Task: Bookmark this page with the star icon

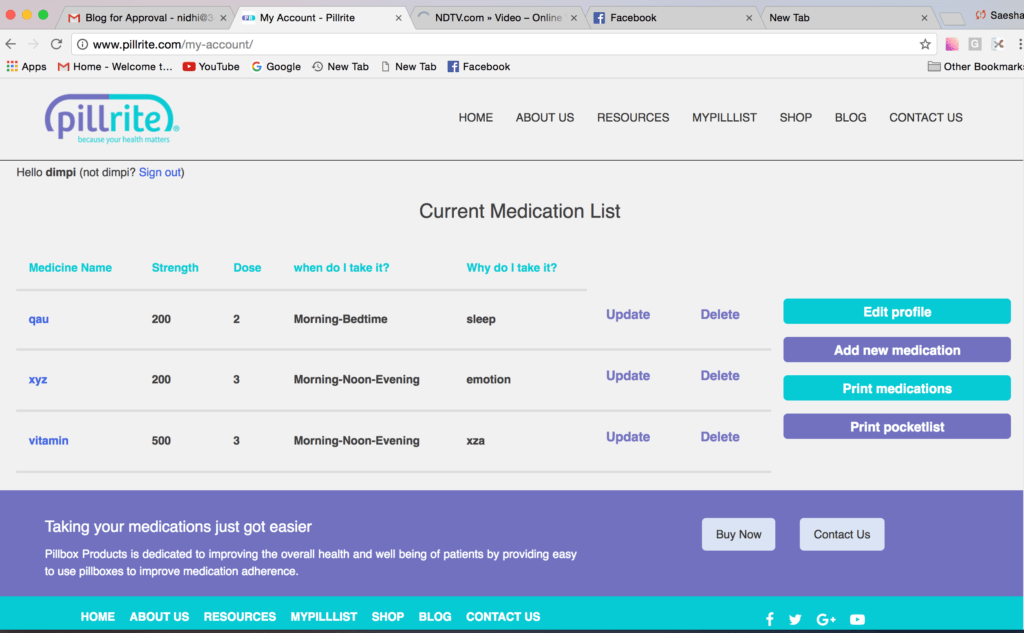Action: 923,44
